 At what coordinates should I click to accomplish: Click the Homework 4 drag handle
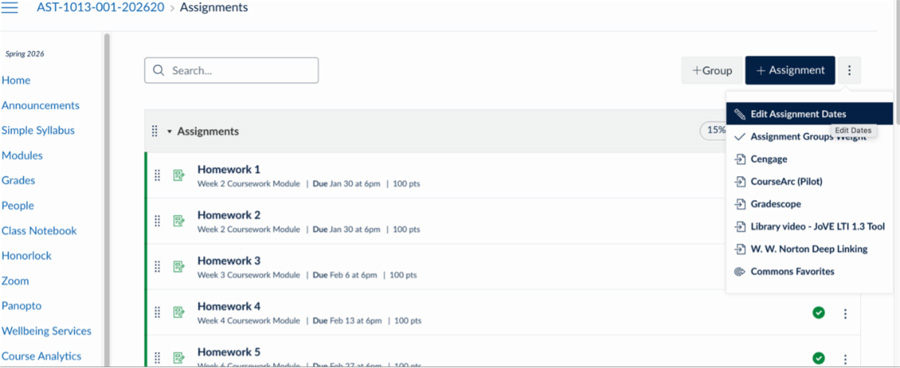pyautogui.click(x=157, y=312)
